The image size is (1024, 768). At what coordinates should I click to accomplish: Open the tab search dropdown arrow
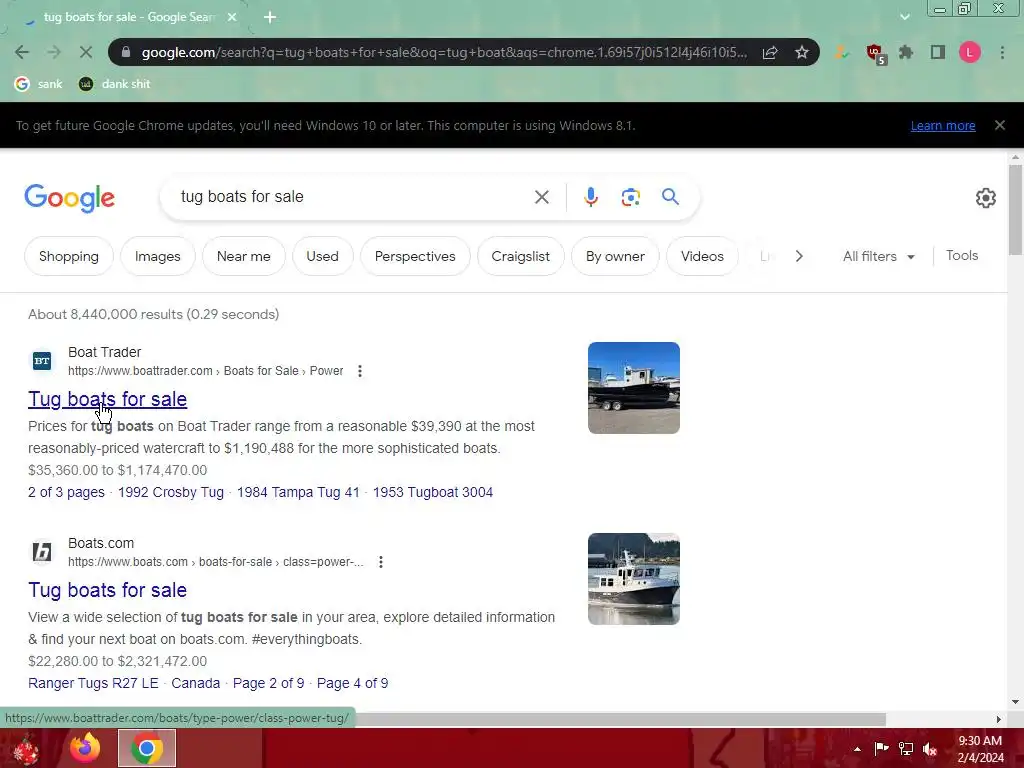pyautogui.click(x=904, y=17)
